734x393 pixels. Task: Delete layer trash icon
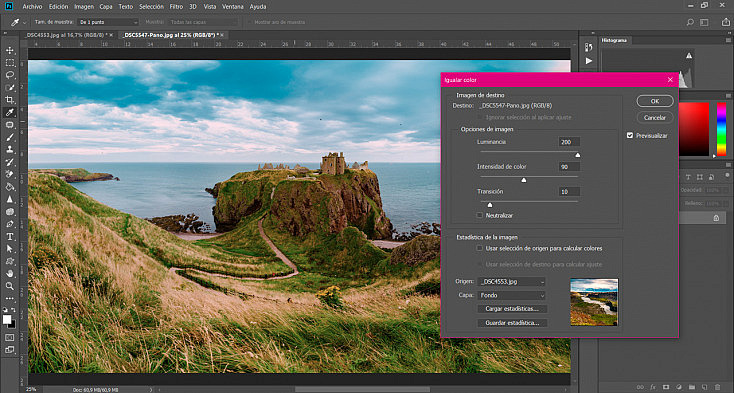coord(717,387)
